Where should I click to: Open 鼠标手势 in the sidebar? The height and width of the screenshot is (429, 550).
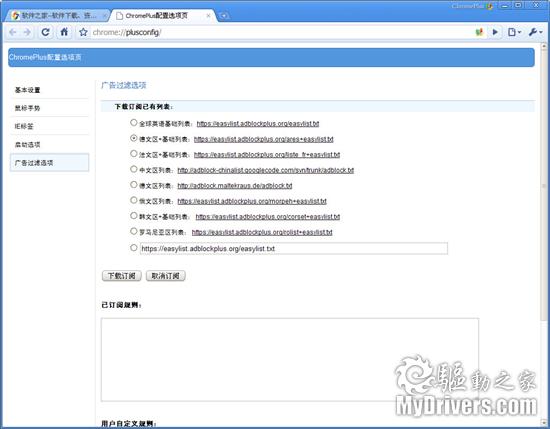27,108
